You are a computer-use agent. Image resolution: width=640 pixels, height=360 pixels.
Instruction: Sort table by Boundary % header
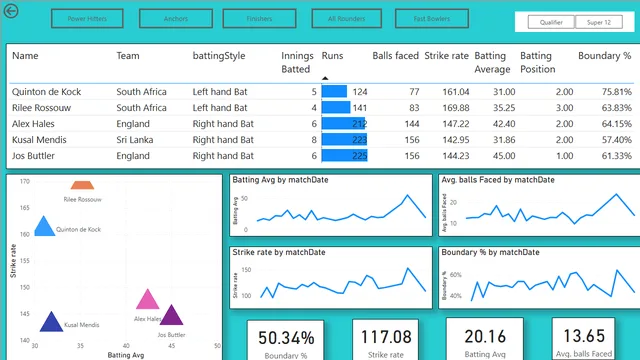(x=605, y=56)
